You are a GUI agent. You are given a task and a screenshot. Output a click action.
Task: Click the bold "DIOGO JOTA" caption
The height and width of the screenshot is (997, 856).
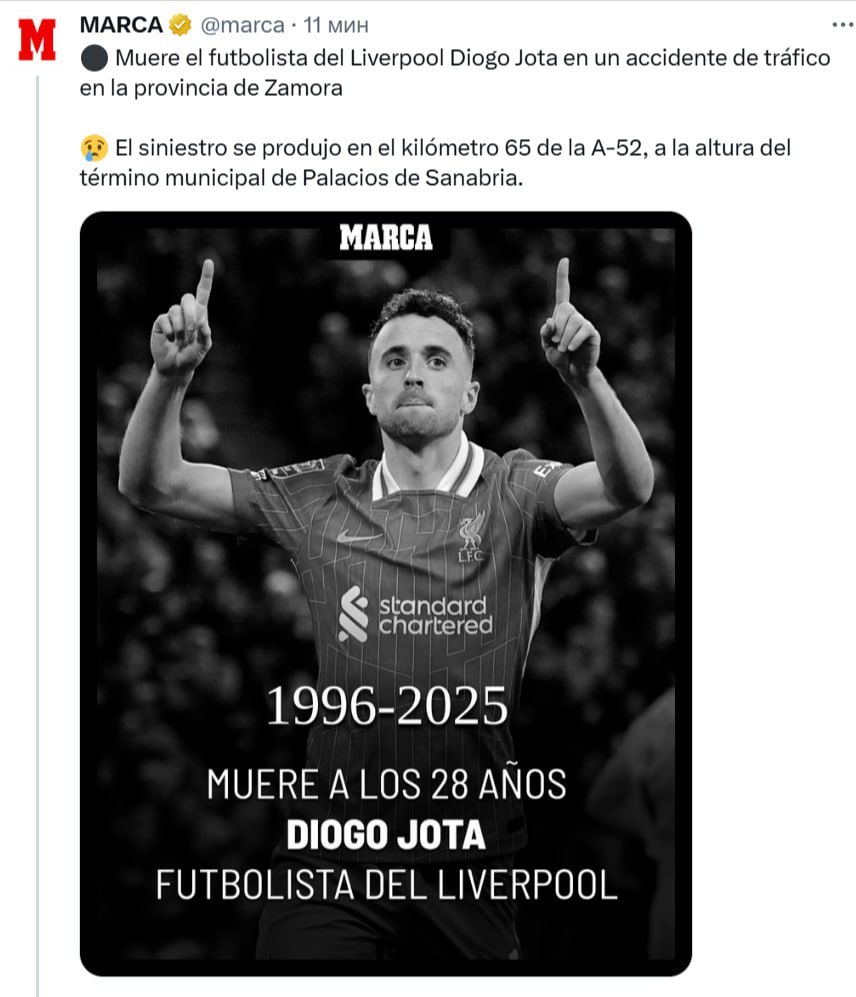click(386, 835)
